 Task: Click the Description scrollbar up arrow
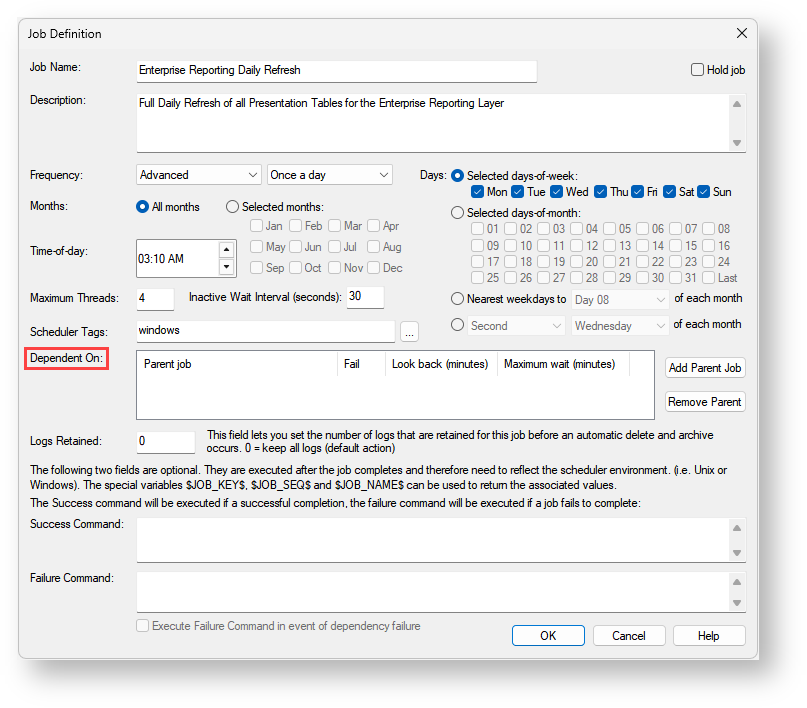[x=737, y=104]
